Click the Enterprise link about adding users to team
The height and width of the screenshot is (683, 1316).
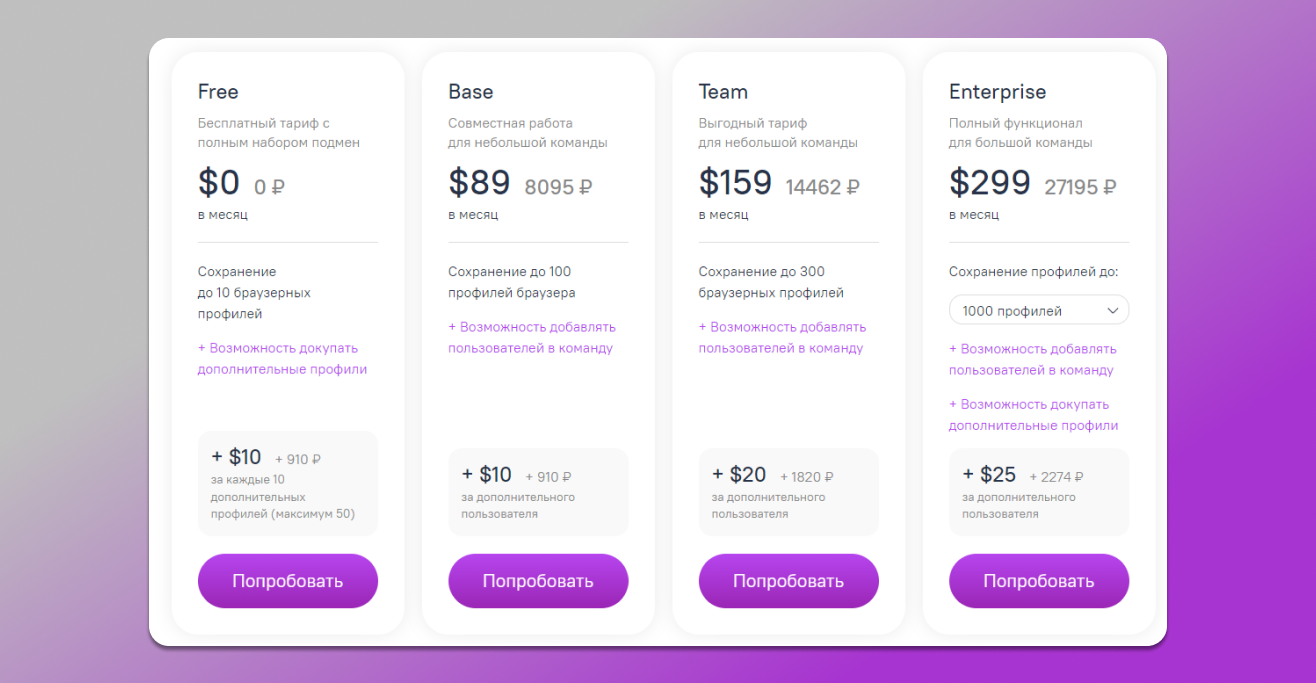(x=1032, y=358)
